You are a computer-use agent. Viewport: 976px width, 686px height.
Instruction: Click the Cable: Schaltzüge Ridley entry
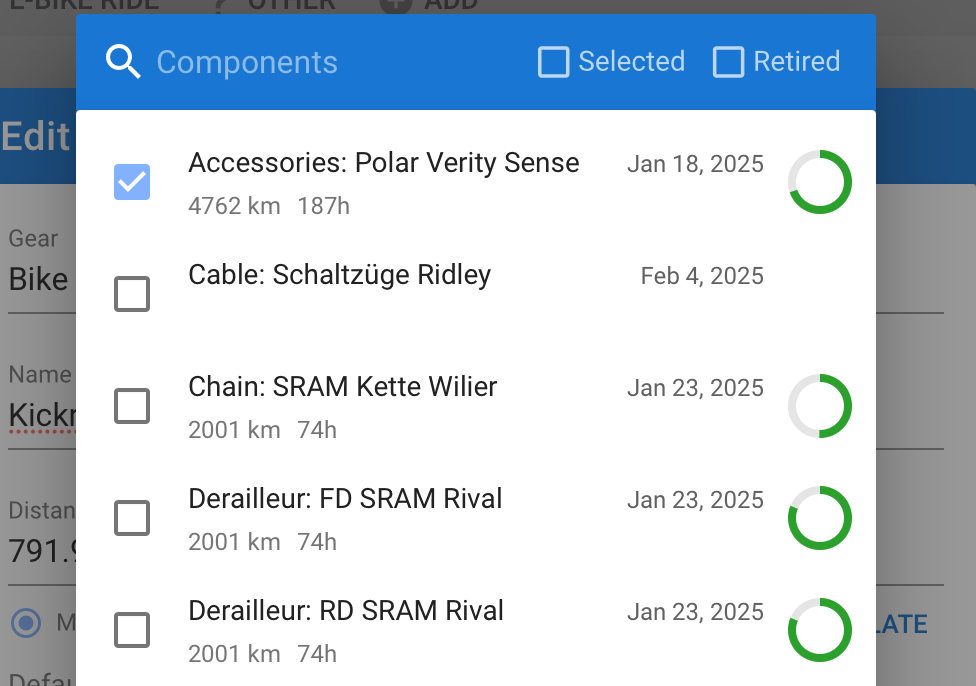(x=340, y=276)
